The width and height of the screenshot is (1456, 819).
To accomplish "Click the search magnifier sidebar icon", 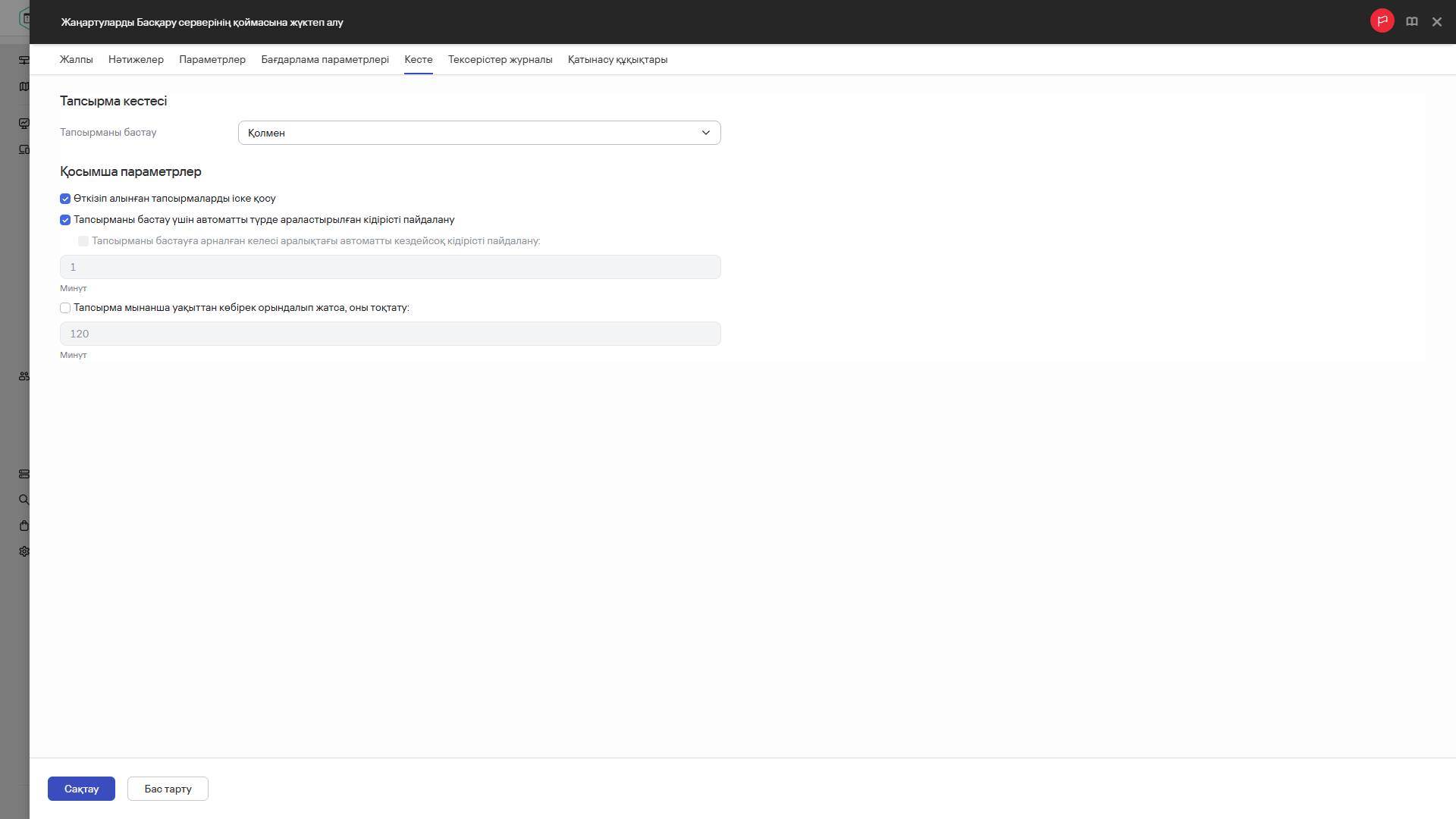I will [24, 500].
